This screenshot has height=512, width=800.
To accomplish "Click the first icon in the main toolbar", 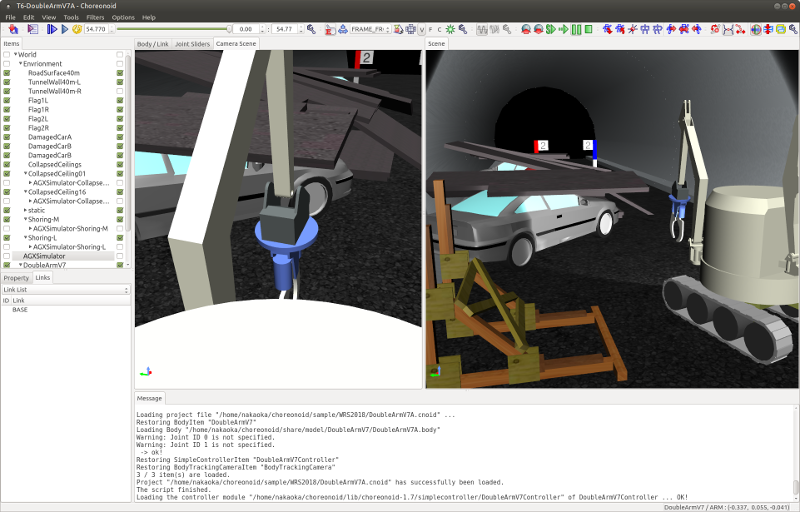I will click(13, 29).
